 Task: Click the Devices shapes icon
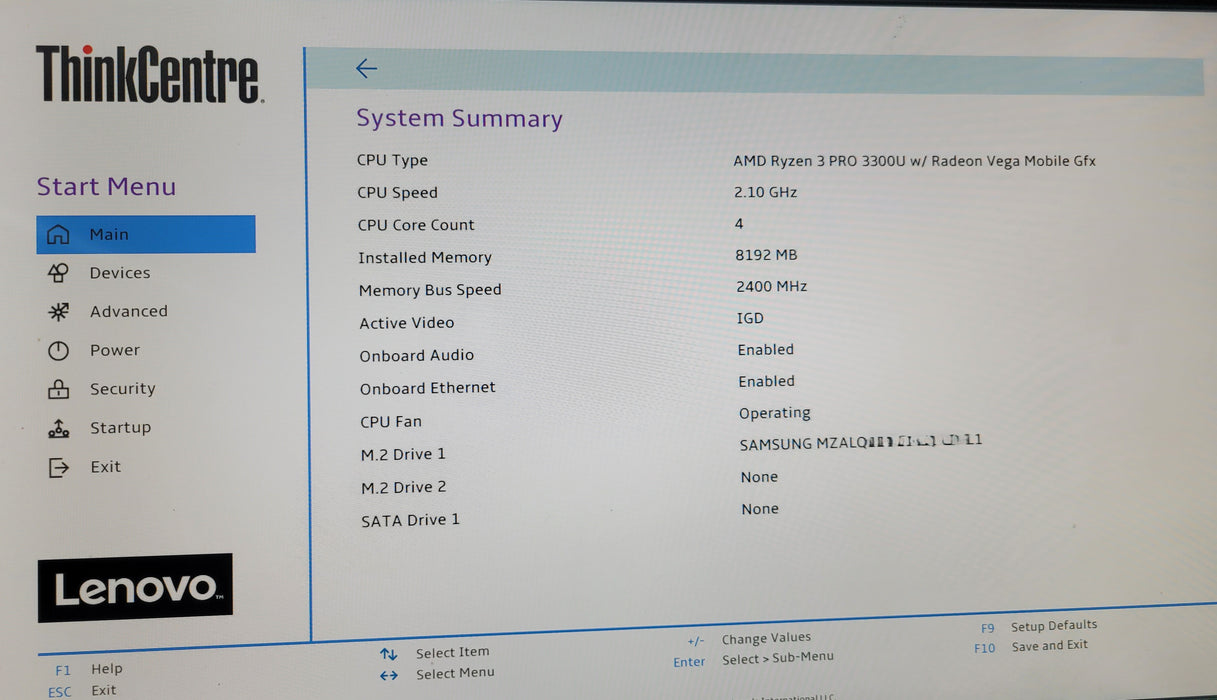(58, 272)
